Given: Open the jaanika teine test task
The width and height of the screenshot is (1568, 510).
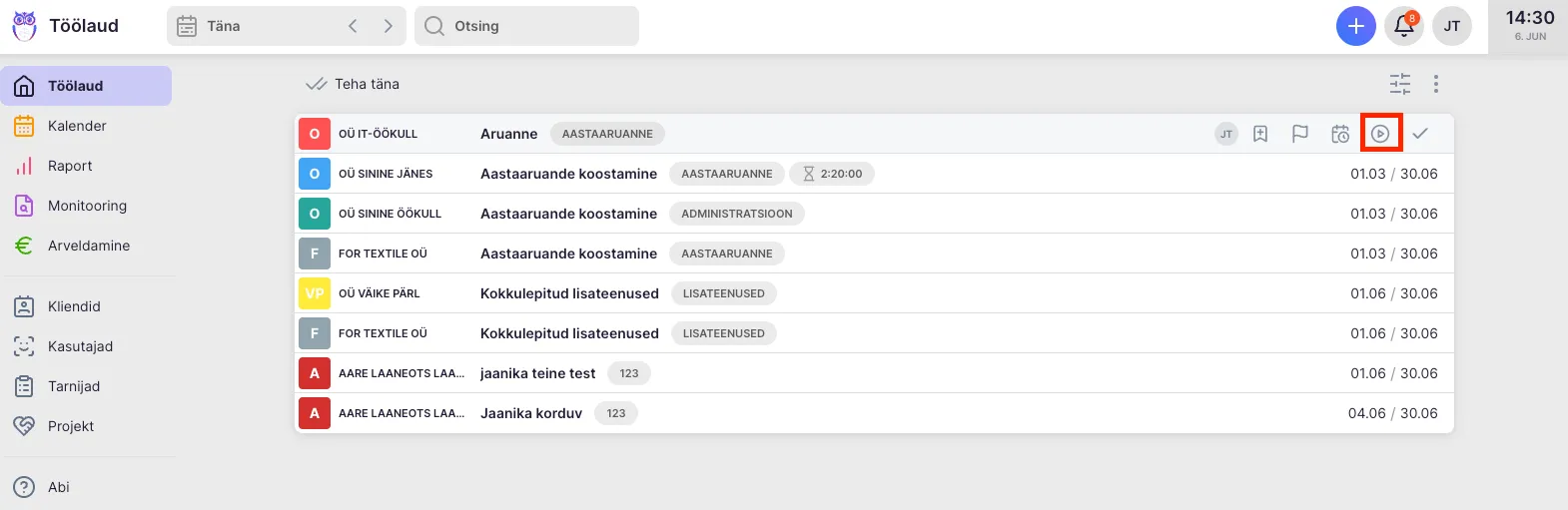Looking at the screenshot, I should click(537, 373).
